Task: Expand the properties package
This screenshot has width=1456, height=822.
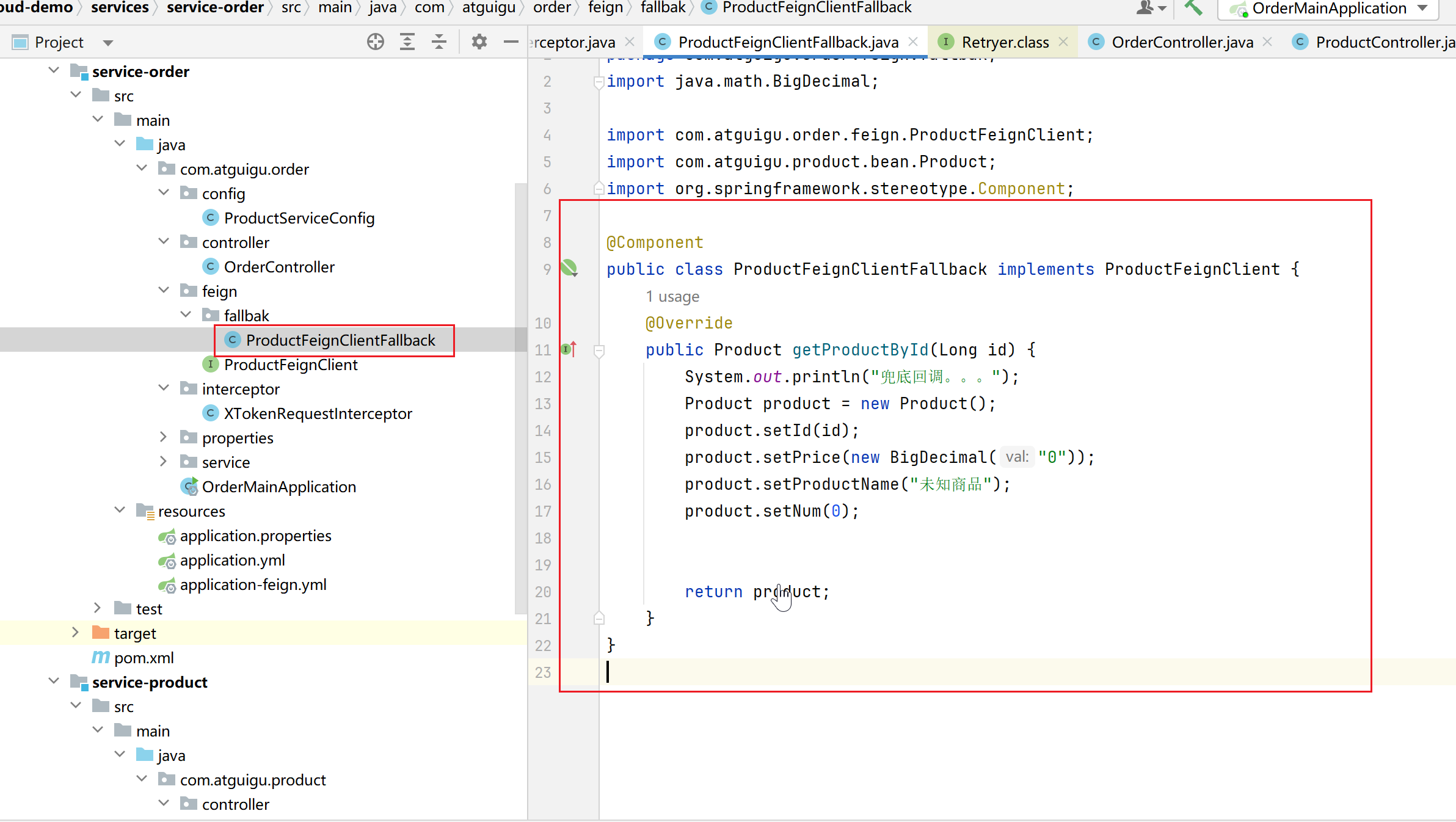Action: [x=164, y=437]
